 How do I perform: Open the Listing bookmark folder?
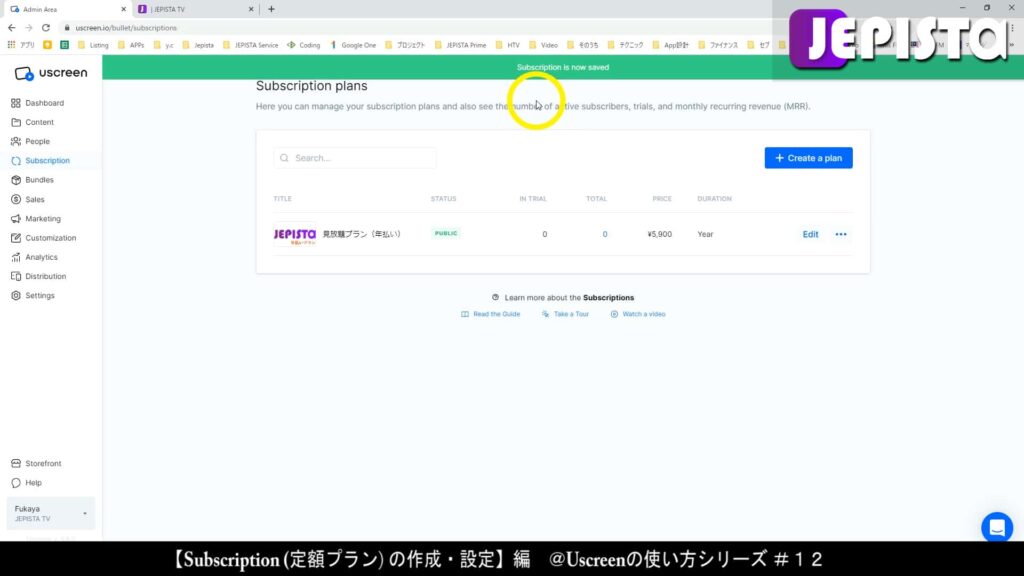coord(93,45)
